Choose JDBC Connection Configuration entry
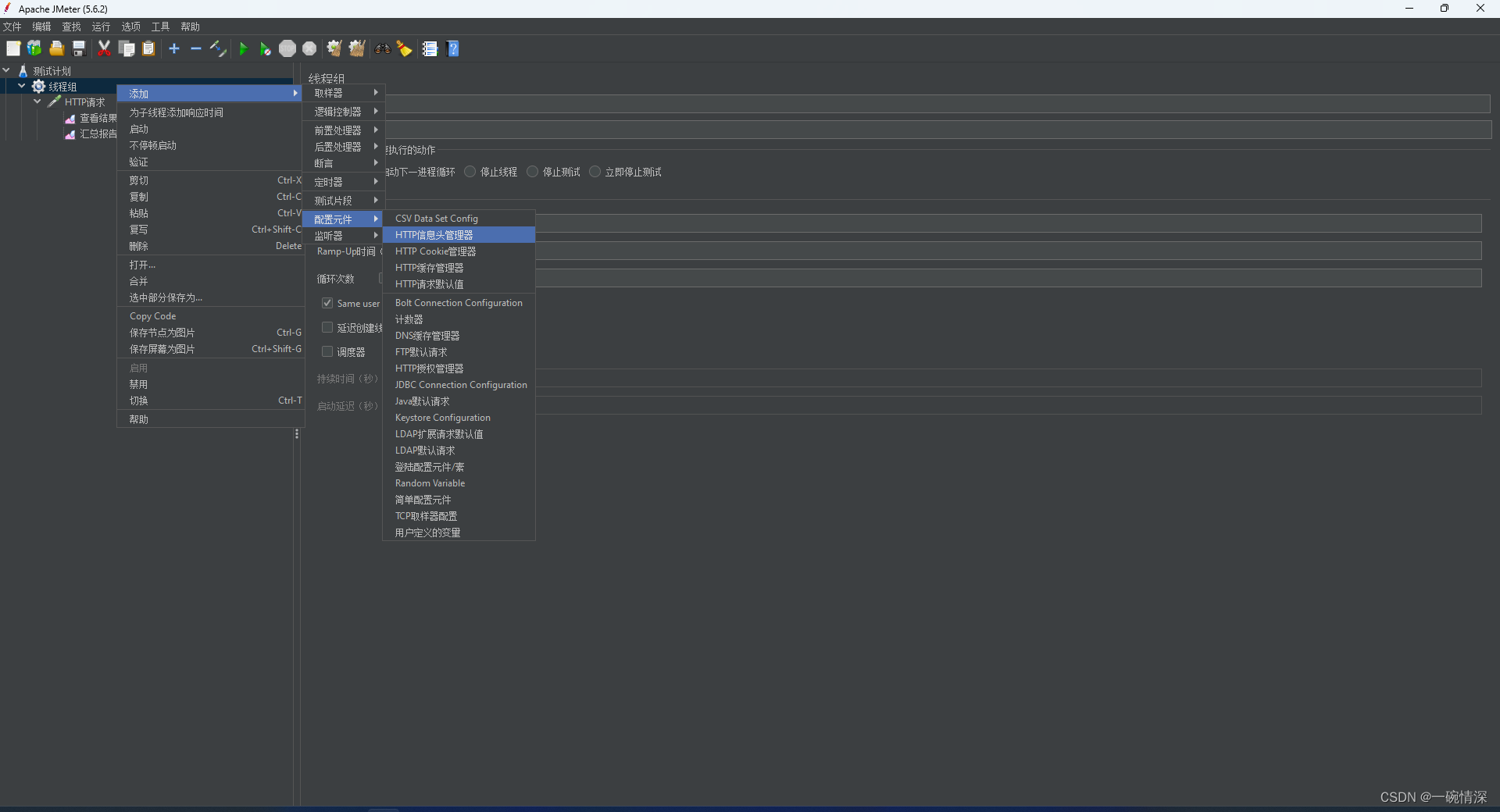 459,385
